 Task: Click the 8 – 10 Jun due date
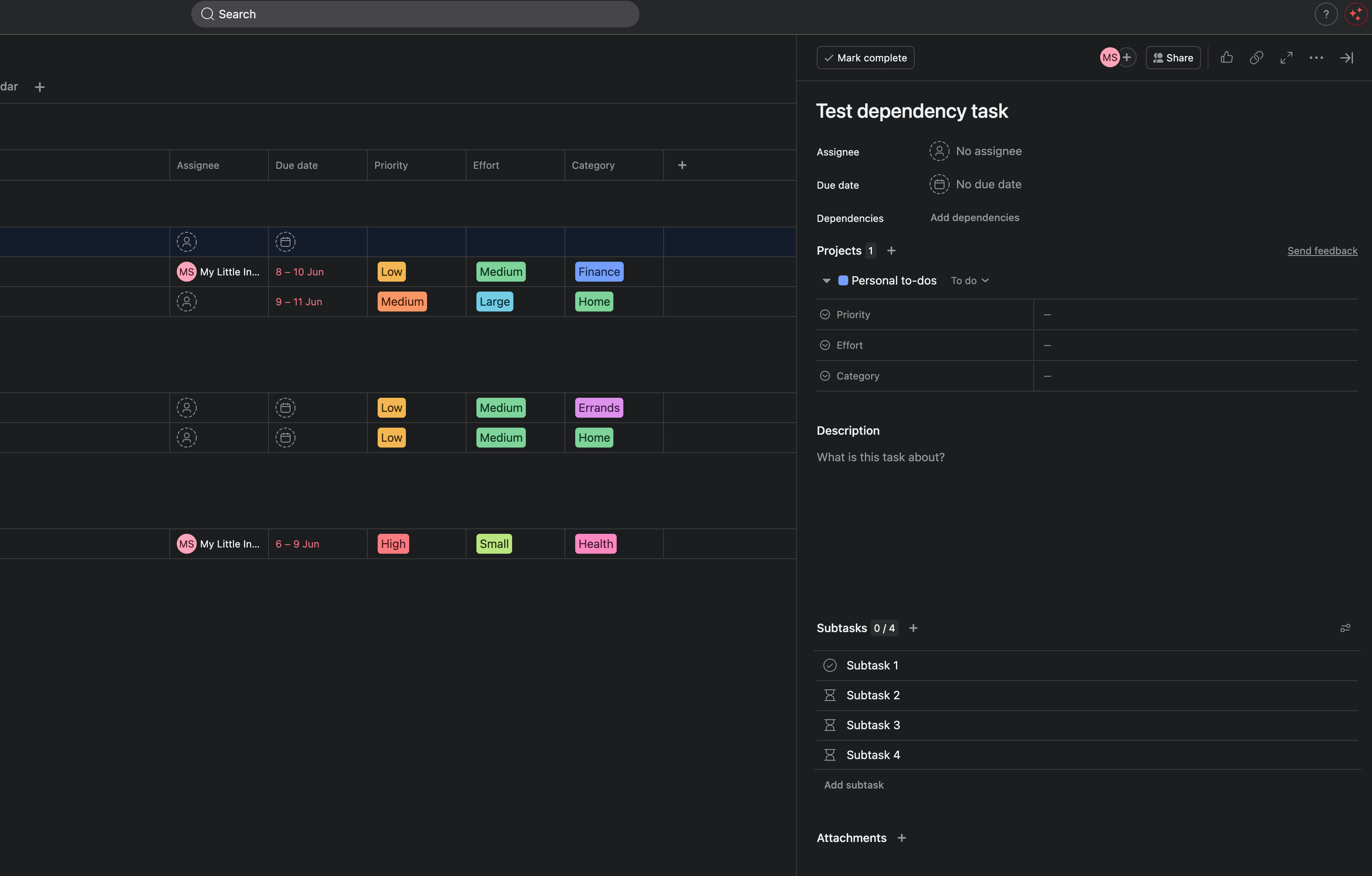(300, 272)
